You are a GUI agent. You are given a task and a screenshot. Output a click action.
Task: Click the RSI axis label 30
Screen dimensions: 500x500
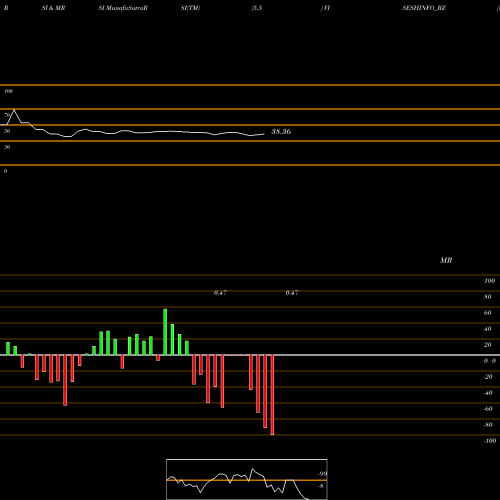(7, 147)
